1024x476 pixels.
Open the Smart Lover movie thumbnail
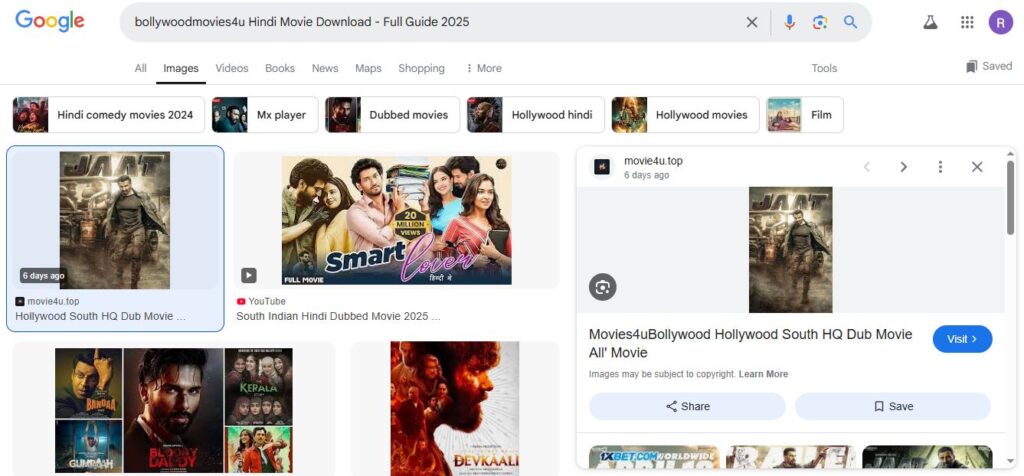pyautogui.click(x=396, y=221)
